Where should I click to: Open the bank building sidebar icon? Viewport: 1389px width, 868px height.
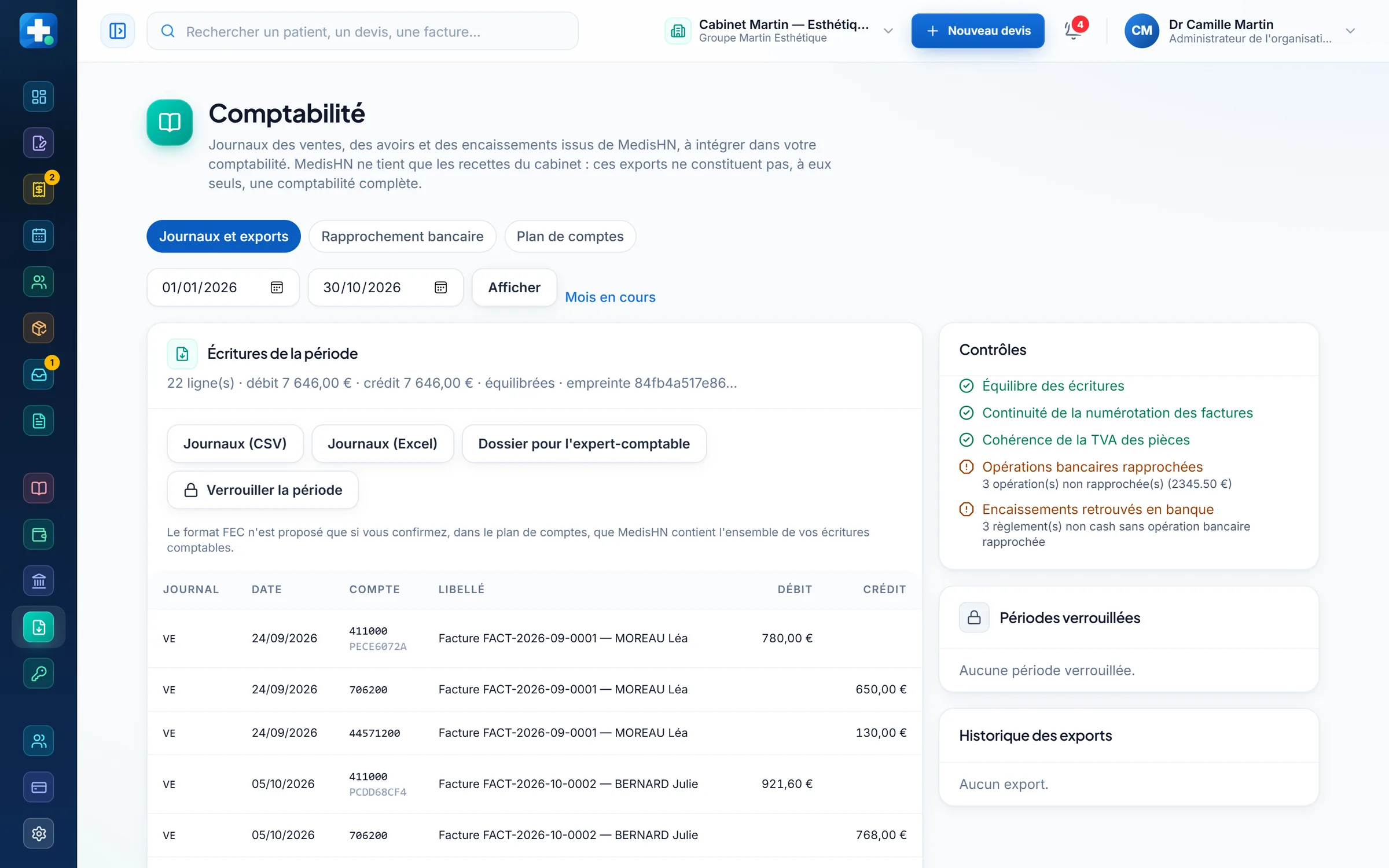coord(39,581)
